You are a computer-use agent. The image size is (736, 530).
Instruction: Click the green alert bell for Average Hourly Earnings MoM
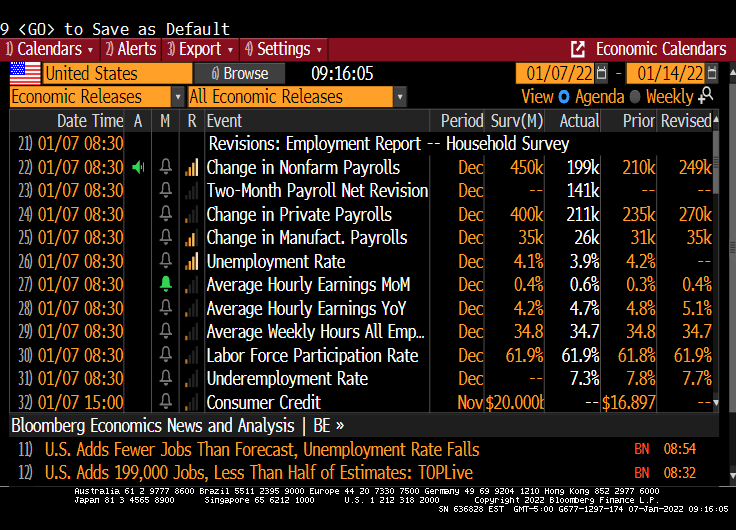[166, 285]
